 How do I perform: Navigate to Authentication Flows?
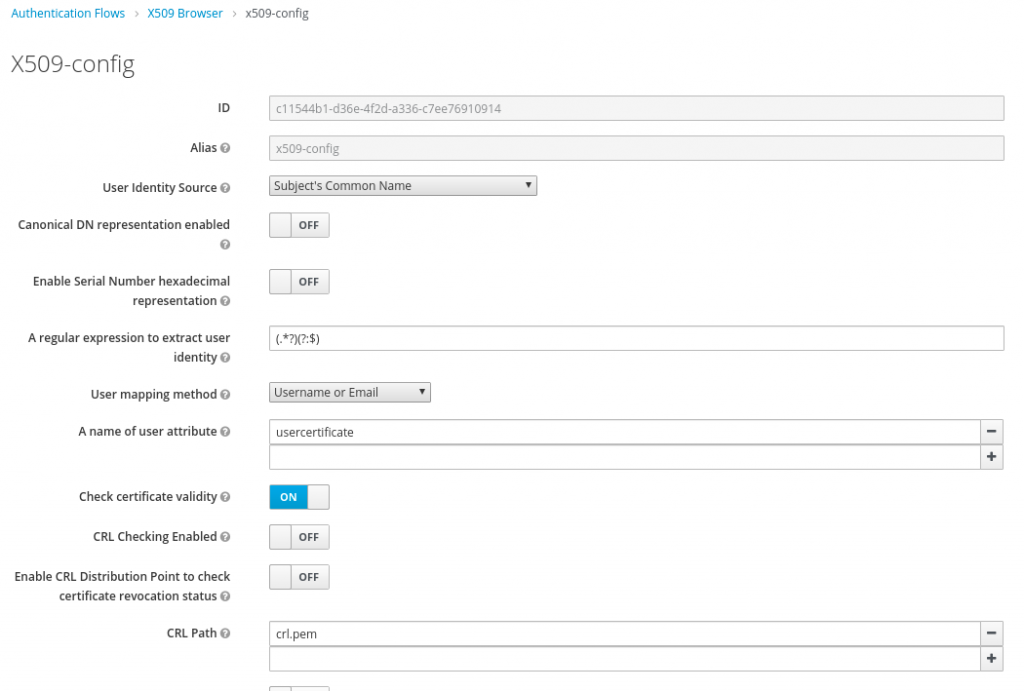click(x=67, y=13)
